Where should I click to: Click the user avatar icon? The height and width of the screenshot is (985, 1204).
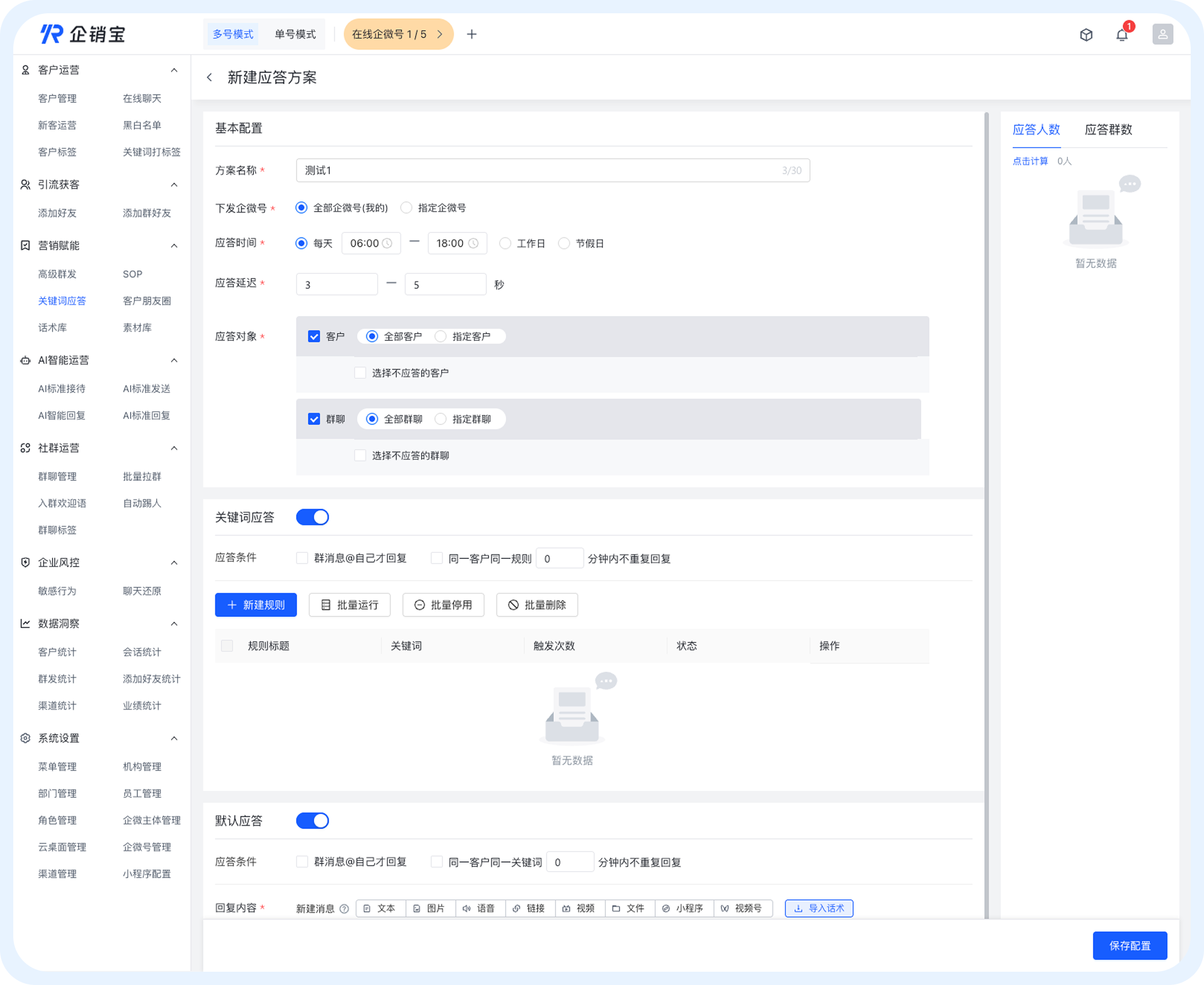point(1162,35)
